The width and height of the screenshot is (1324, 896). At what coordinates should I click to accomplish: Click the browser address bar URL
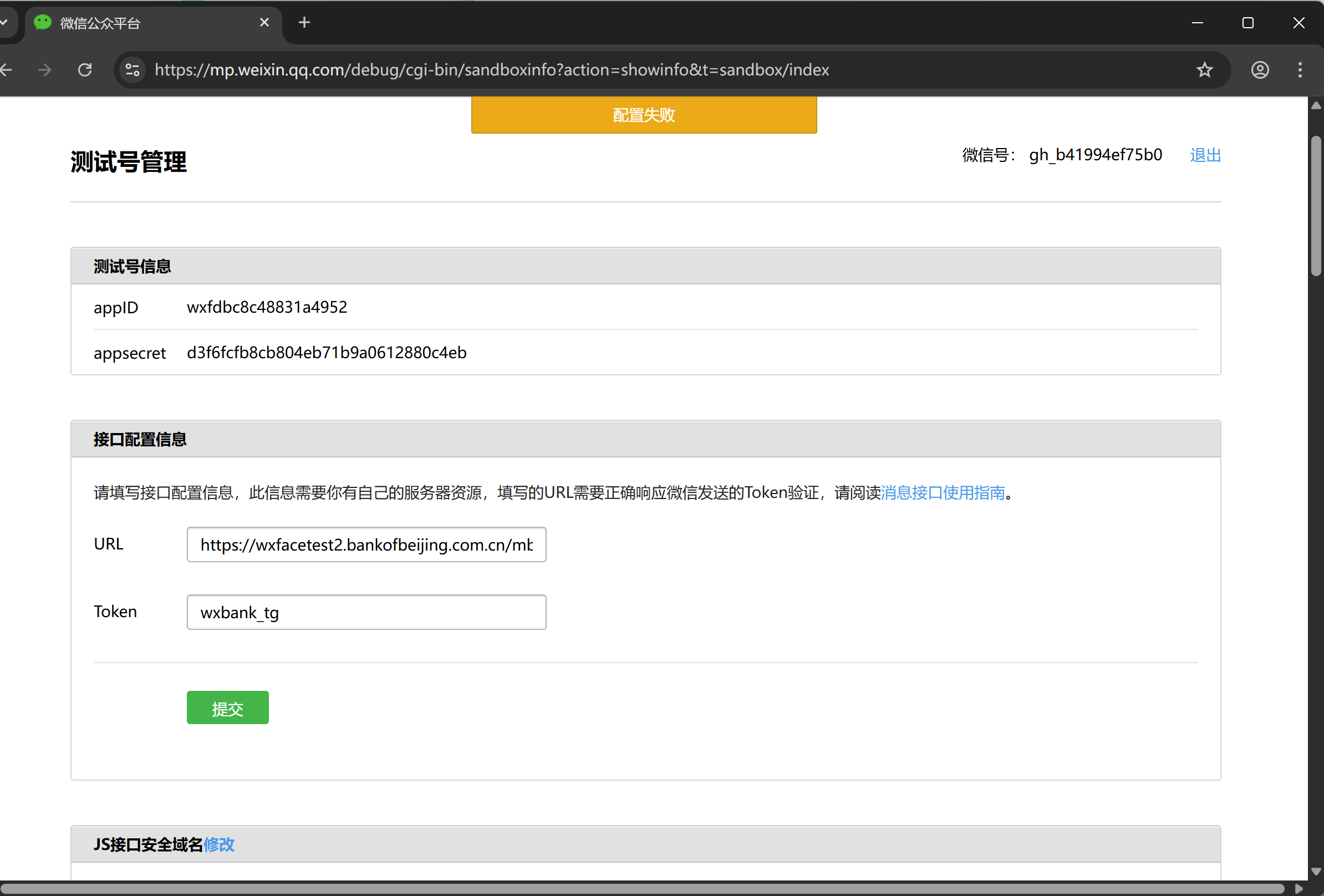pyautogui.click(x=491, y=69)
